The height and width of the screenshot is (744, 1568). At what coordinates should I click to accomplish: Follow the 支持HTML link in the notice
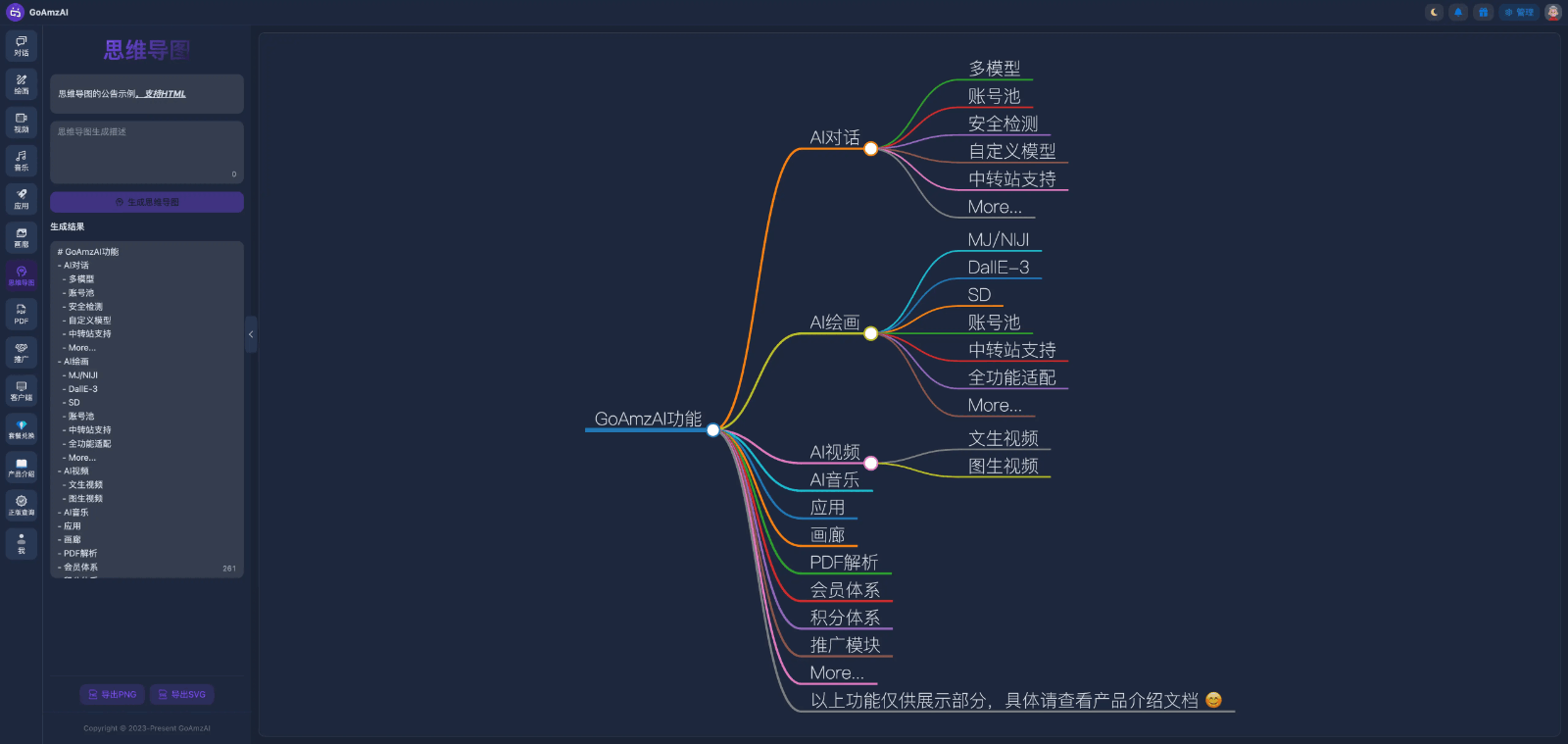click(x=165, y=94)
